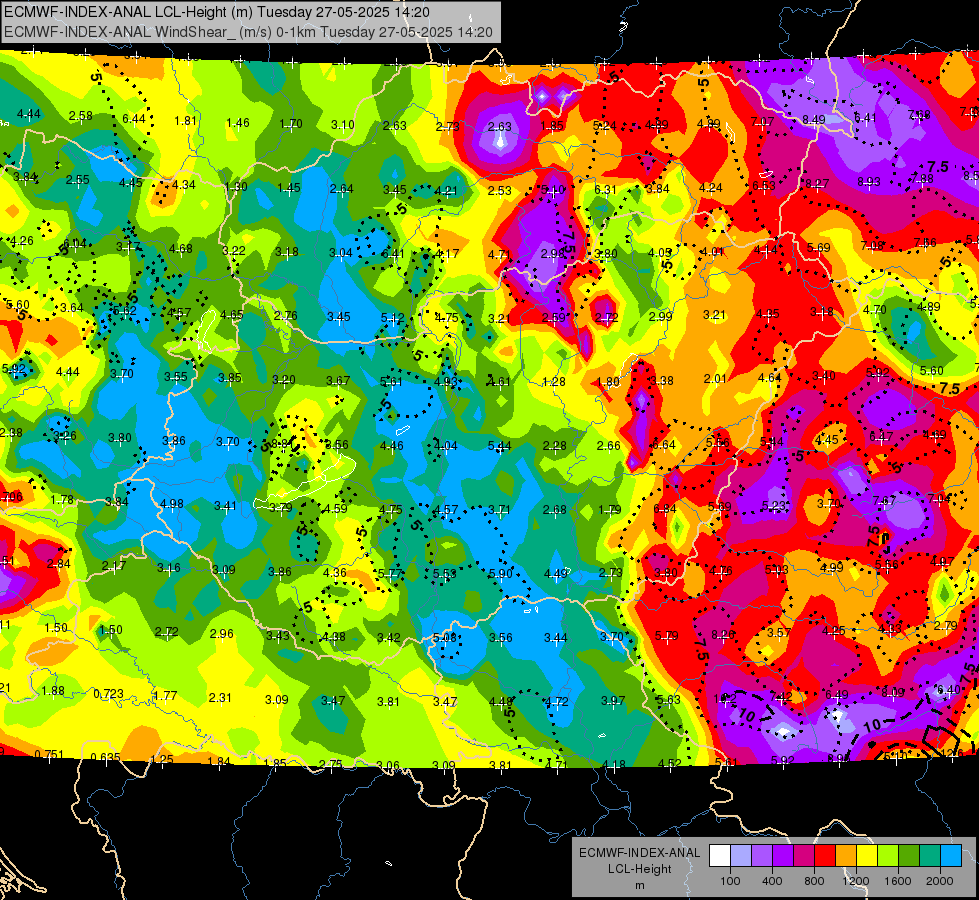Click wind shear value '1.81'
The image size is (979, 900).
(x=185, y=121)
